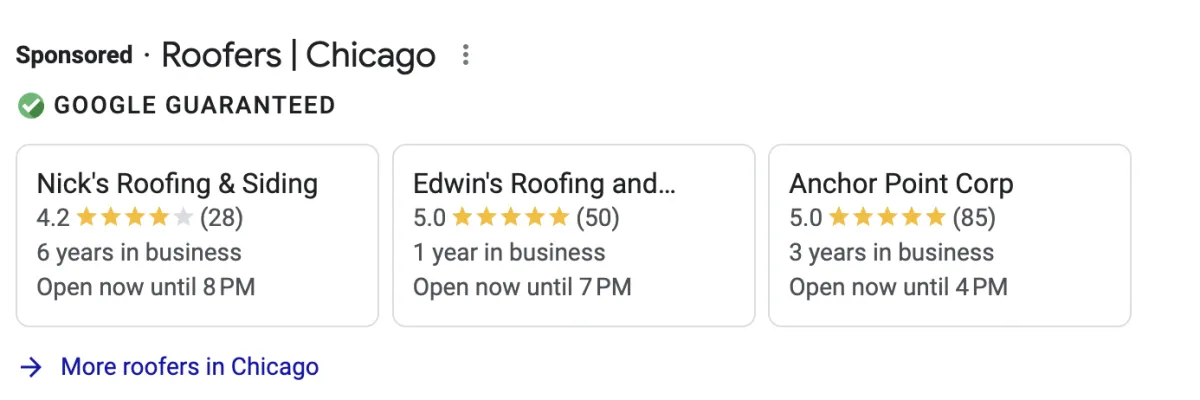The height and width of the screenshot is (400, 1200).
Task: Click Edwin's Roofing five-star rating icons
Action: coord(510,217)
